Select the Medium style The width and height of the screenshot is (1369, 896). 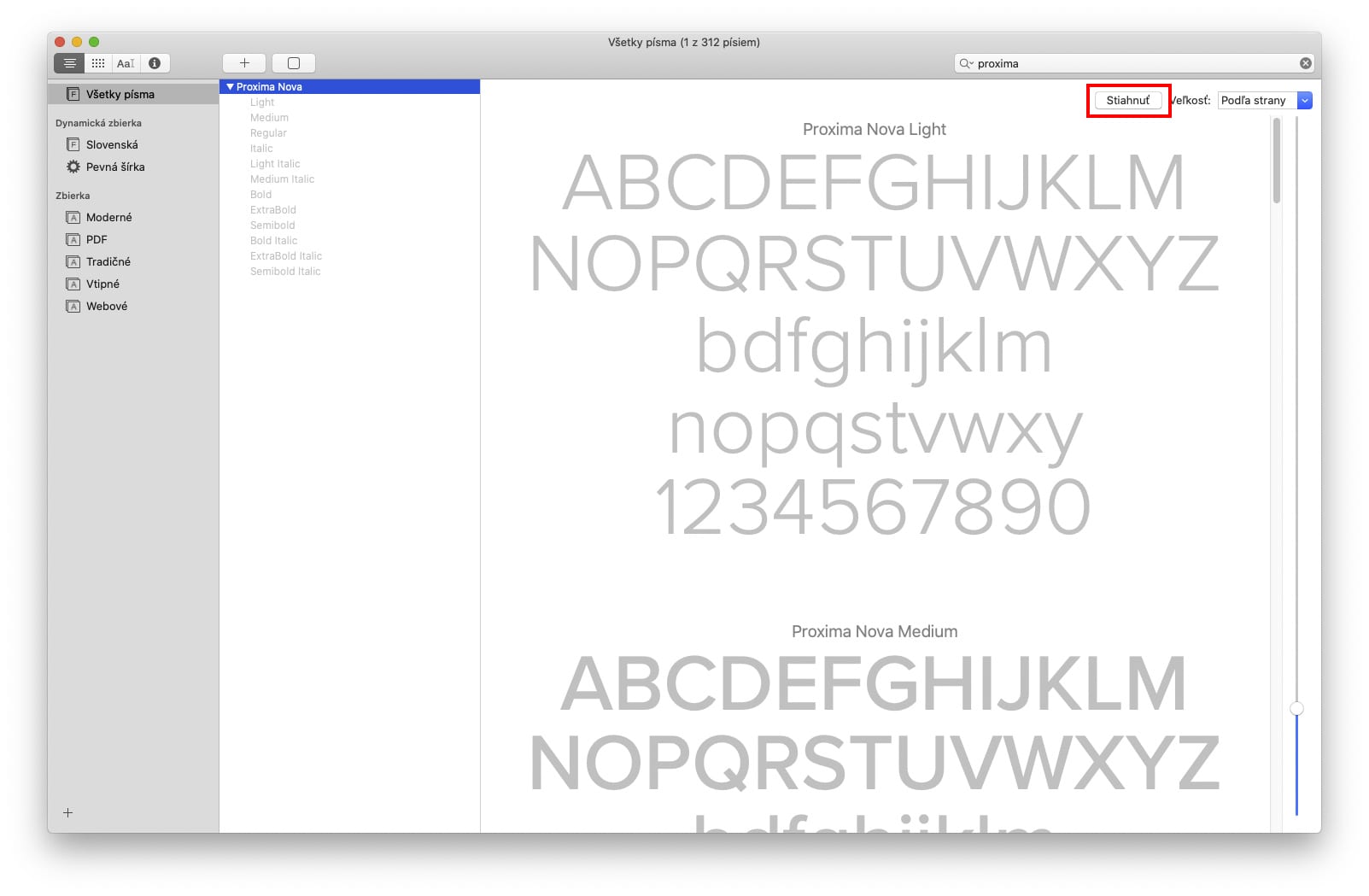(269, 118)
